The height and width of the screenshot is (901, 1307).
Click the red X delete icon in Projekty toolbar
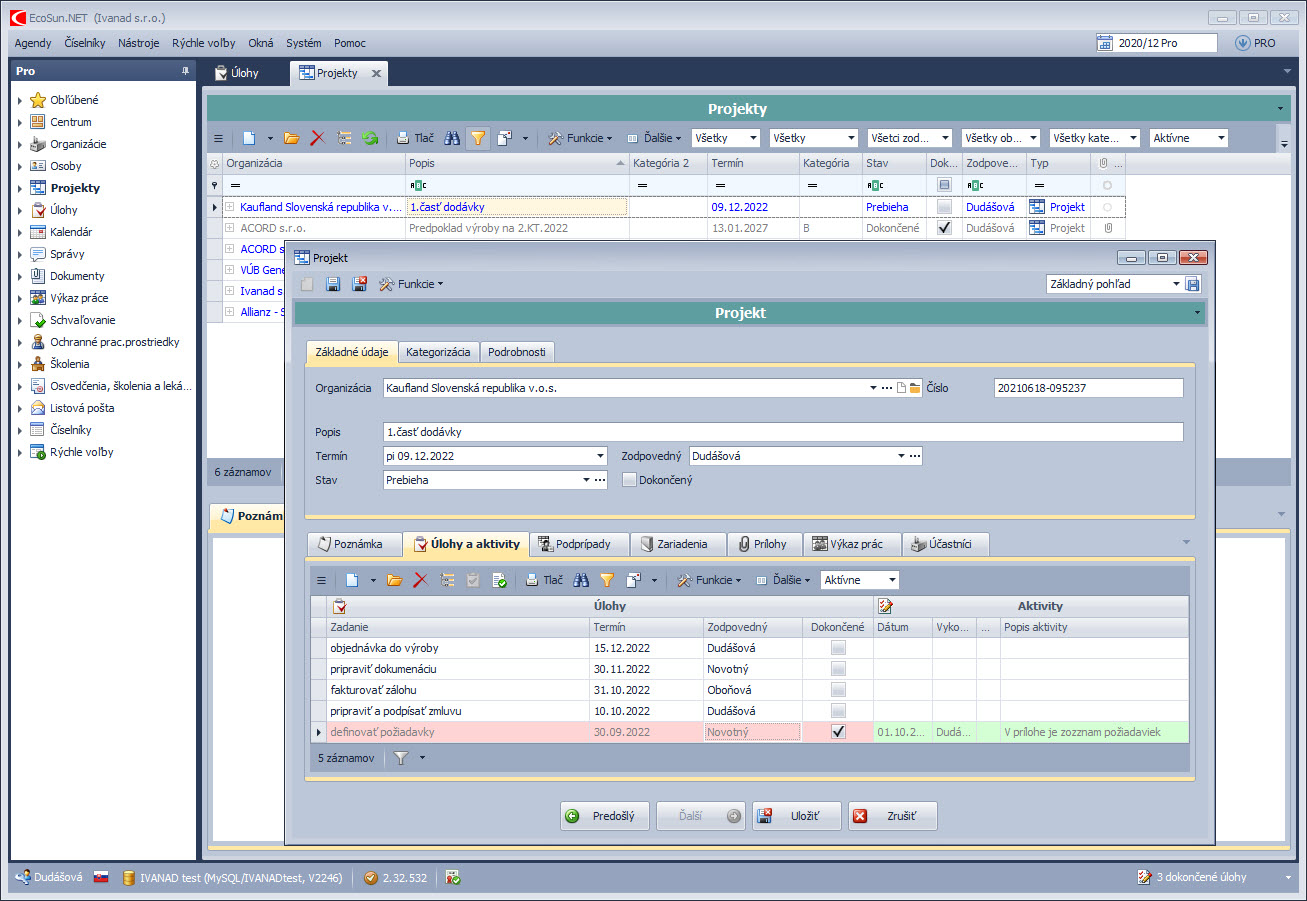coord(318,138)
